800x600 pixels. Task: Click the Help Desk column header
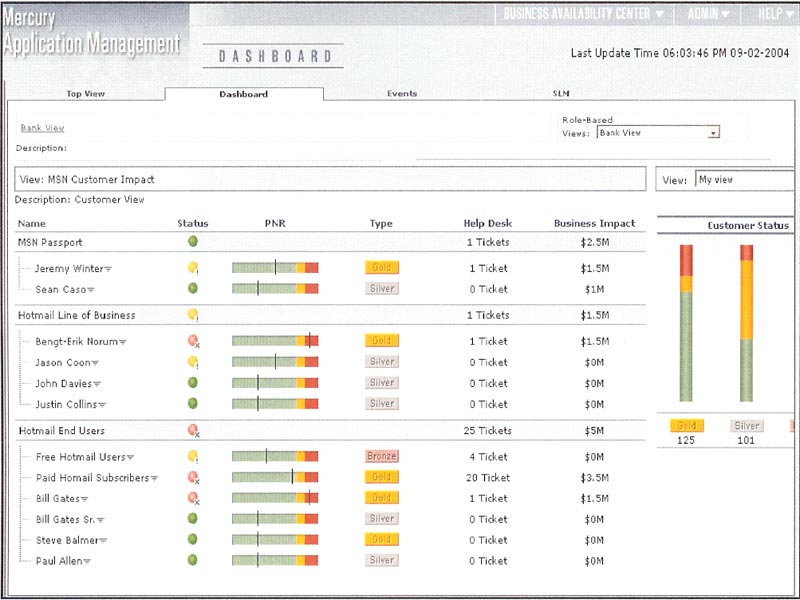click(488, 223)
